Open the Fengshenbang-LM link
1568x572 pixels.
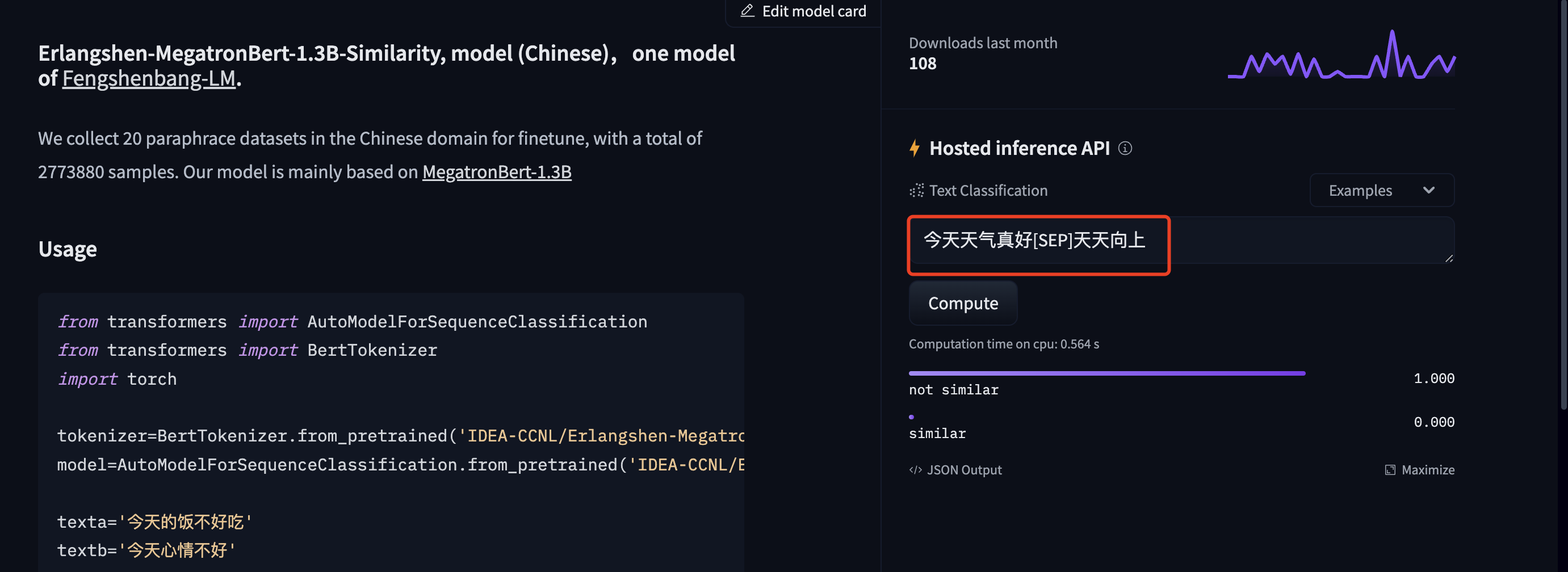(x=149, y=78)
